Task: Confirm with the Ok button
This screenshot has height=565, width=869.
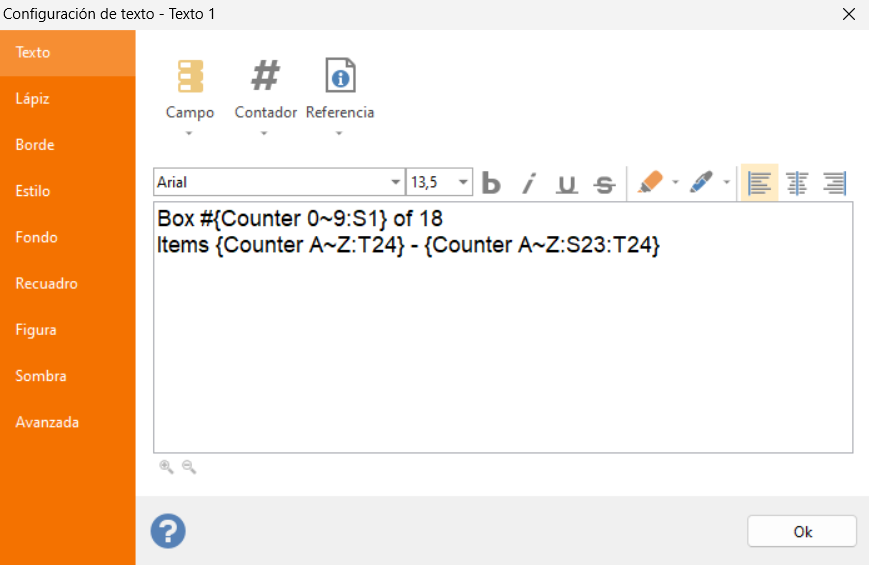Action: tap(802, 532)
